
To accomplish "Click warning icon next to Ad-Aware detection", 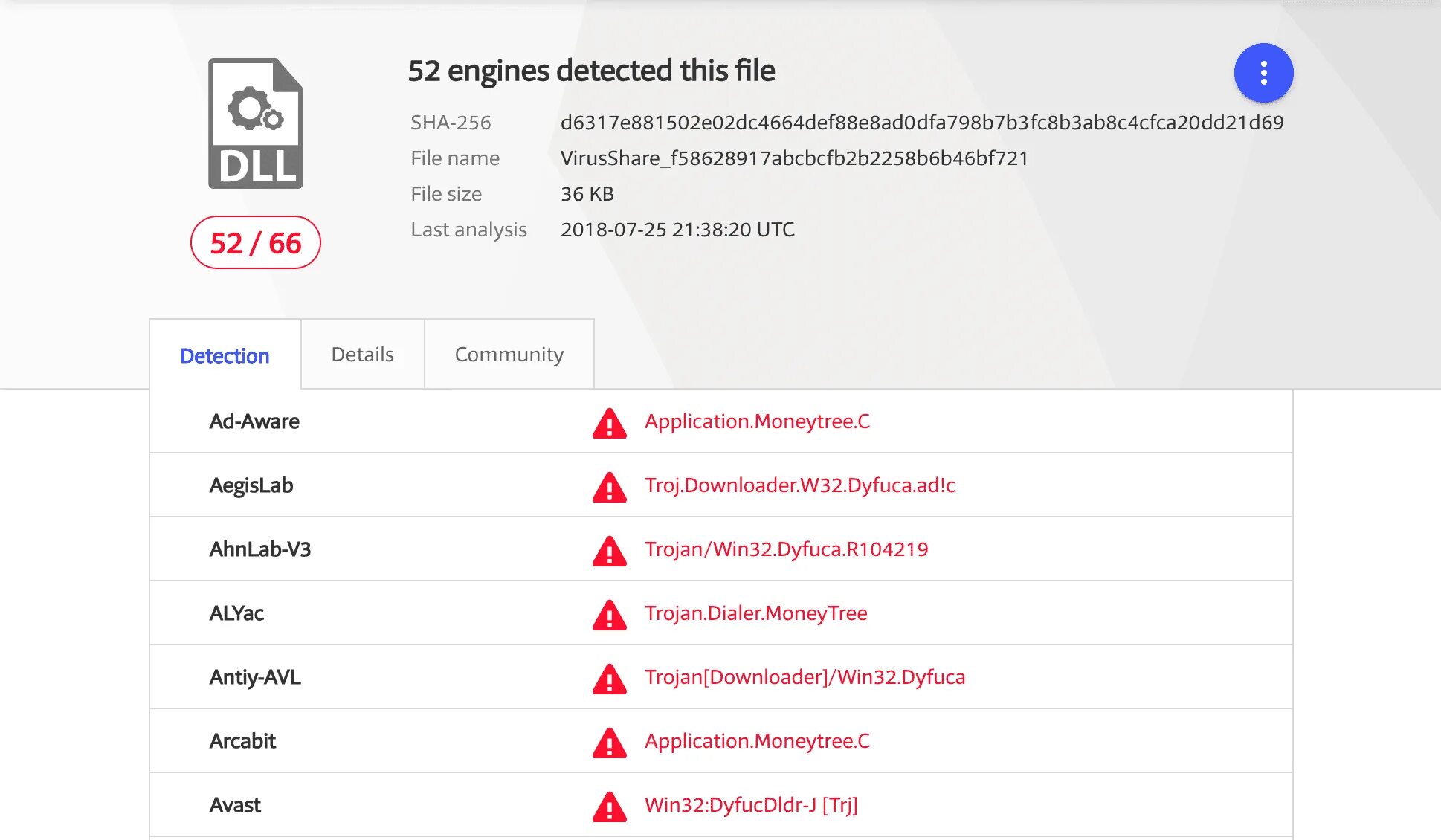I will (609, 423).
